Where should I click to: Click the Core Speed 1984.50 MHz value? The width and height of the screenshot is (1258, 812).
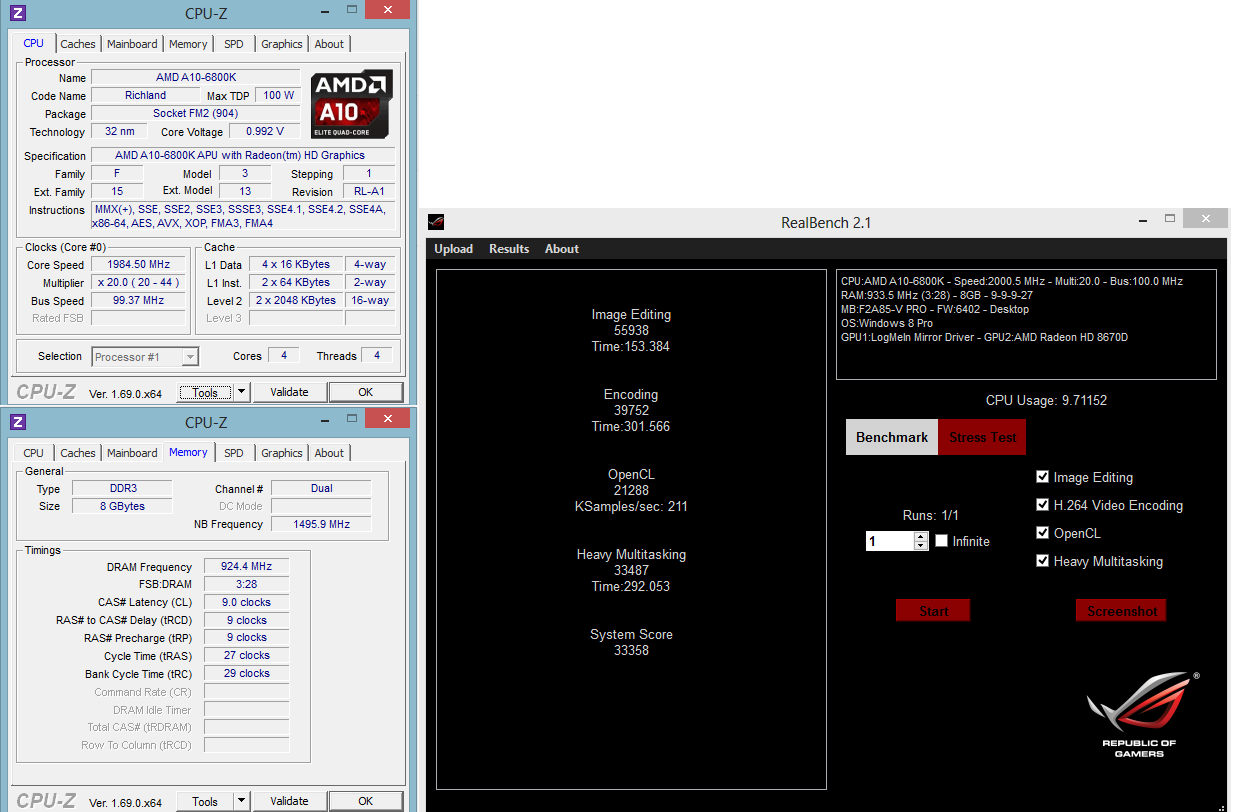pos(138,265)
